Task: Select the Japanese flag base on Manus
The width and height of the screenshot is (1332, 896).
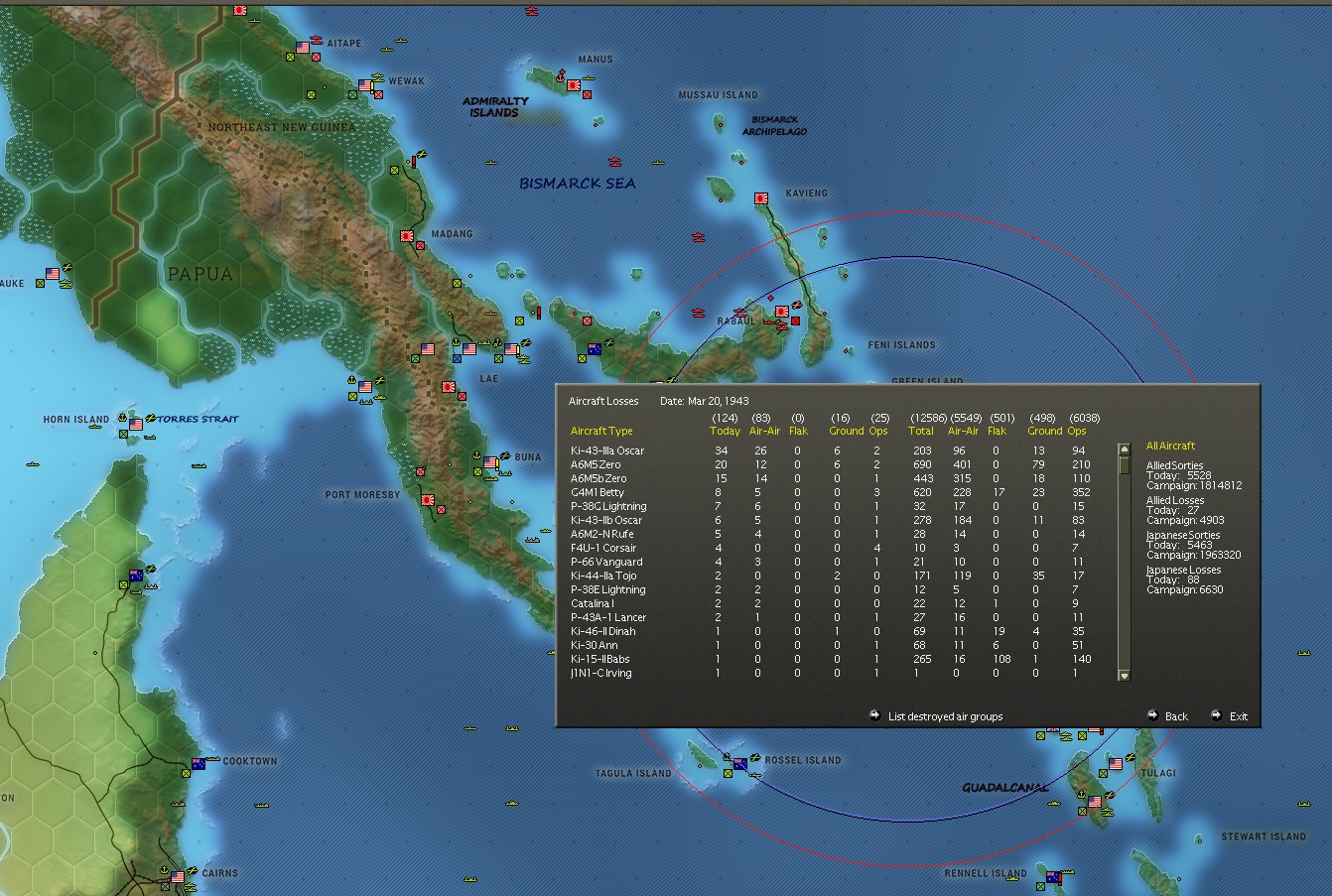Action: [x=574, y=85]
